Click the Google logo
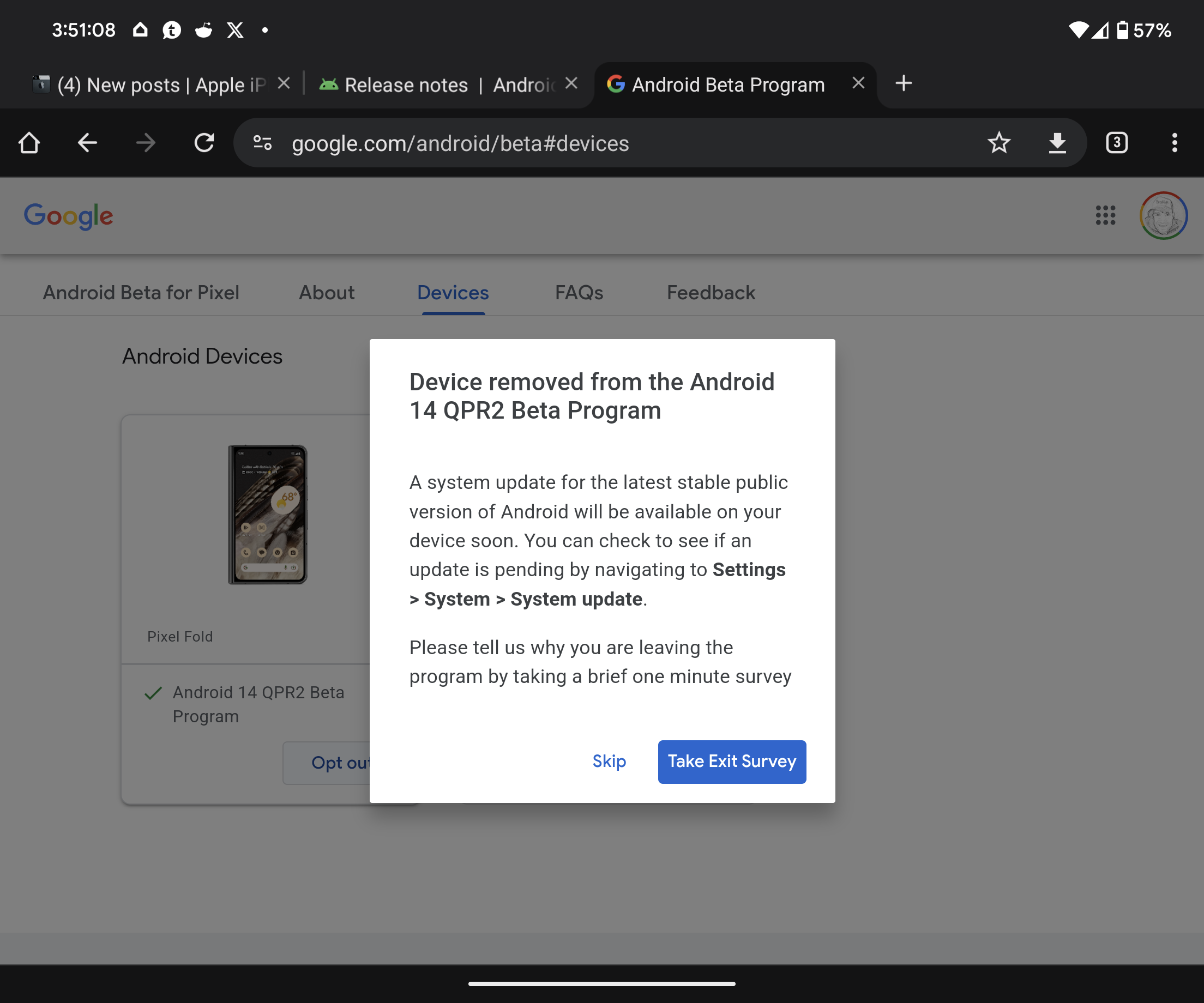The height and width of the screenshot is (1003, 1204). [68, 215]
